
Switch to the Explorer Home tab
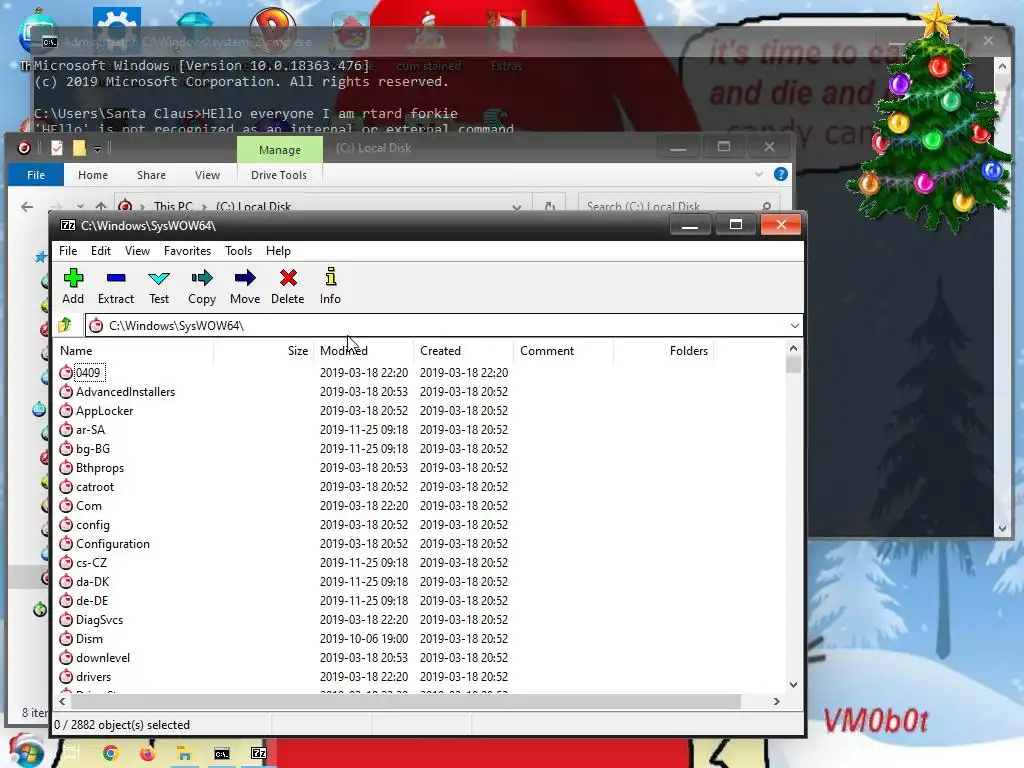point(93,175)
